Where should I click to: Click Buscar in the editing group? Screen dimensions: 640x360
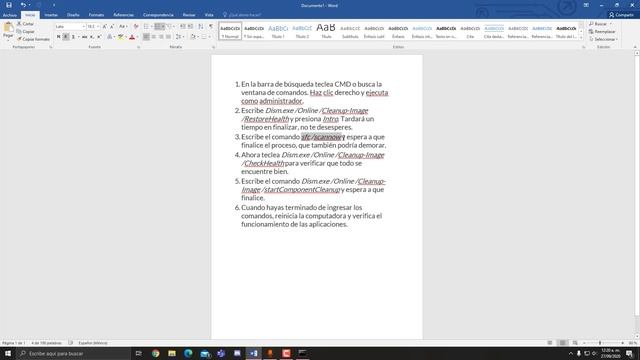pos(600,24)
